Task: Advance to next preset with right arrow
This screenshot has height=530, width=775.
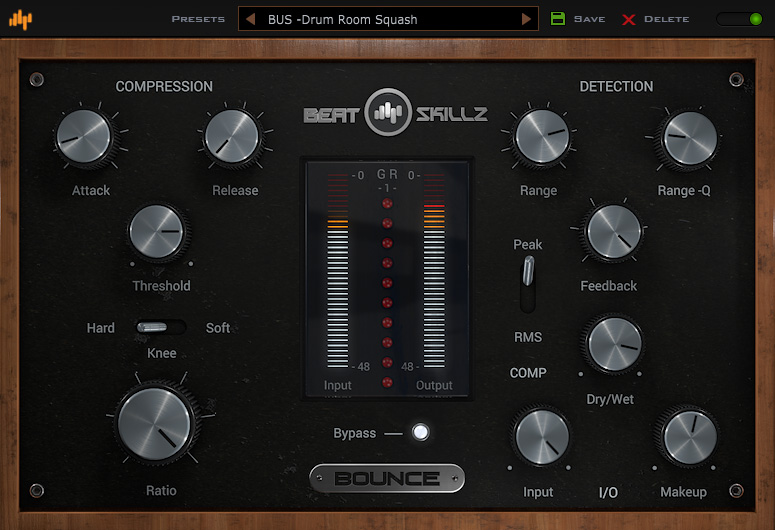Action: coord(526,19)
